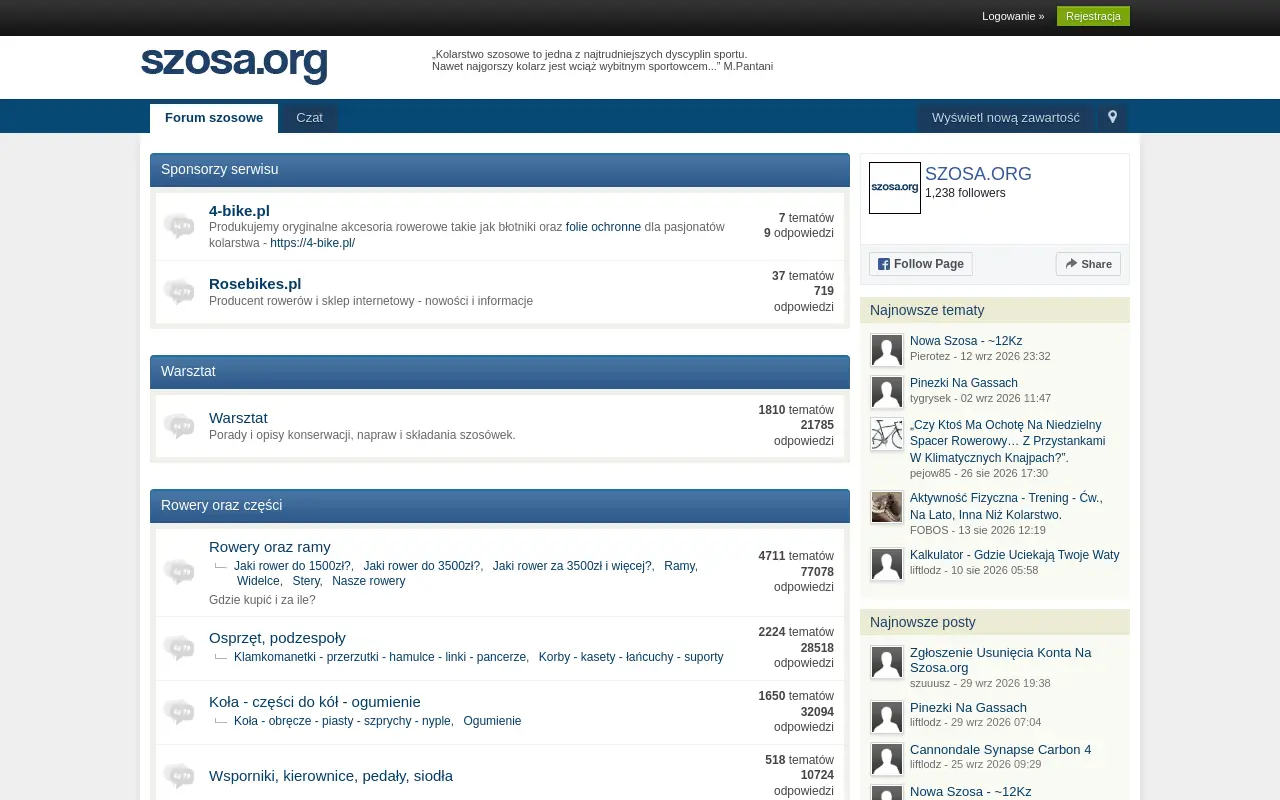Open the Warsztat forum link

pyautogui.click(x=238, y=418)
